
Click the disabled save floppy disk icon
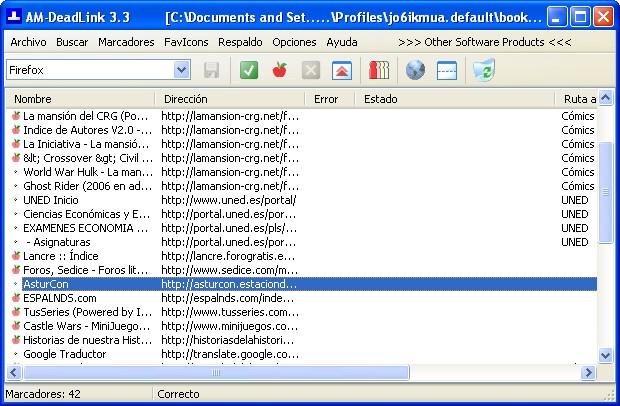(212, 71)
